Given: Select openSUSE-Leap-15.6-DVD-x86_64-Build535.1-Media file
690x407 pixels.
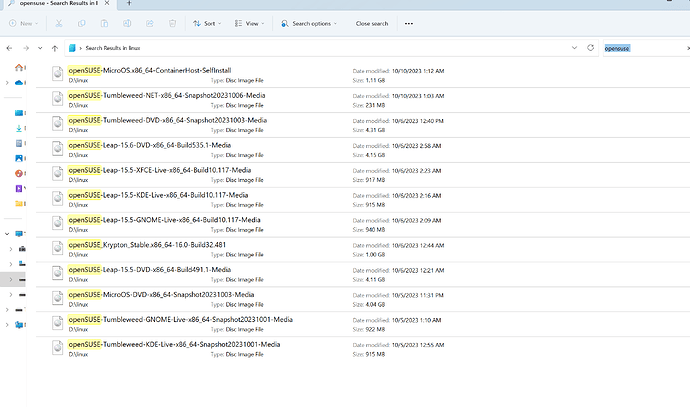Looking at the screenshot, I should pos(165,144).
